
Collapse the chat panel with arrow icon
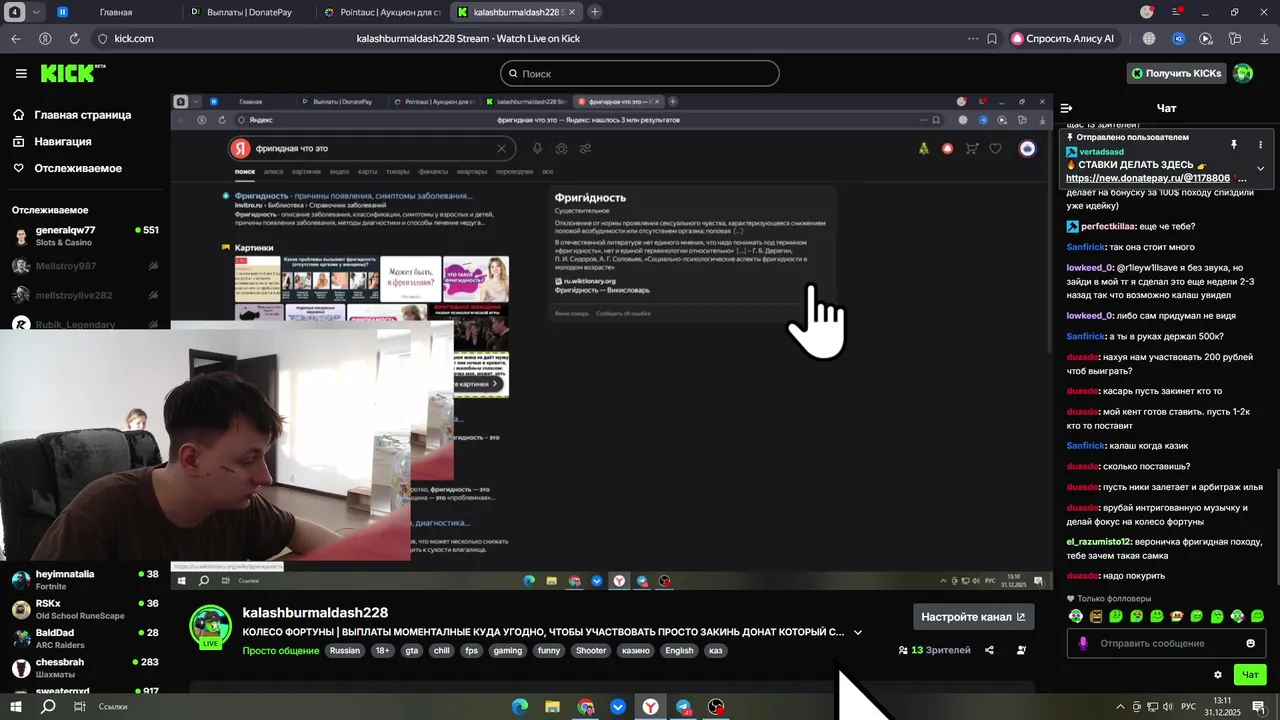click(1066, 108)
